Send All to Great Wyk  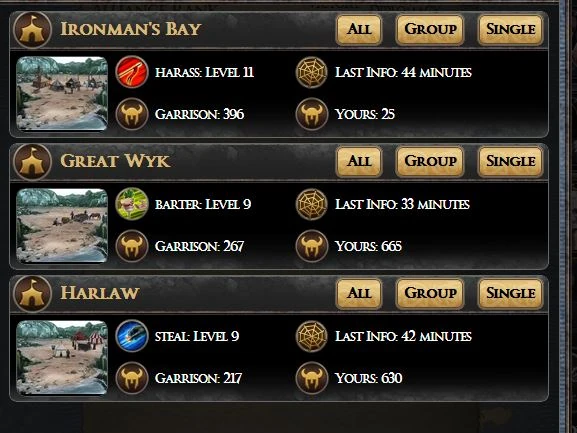(359, 162)
